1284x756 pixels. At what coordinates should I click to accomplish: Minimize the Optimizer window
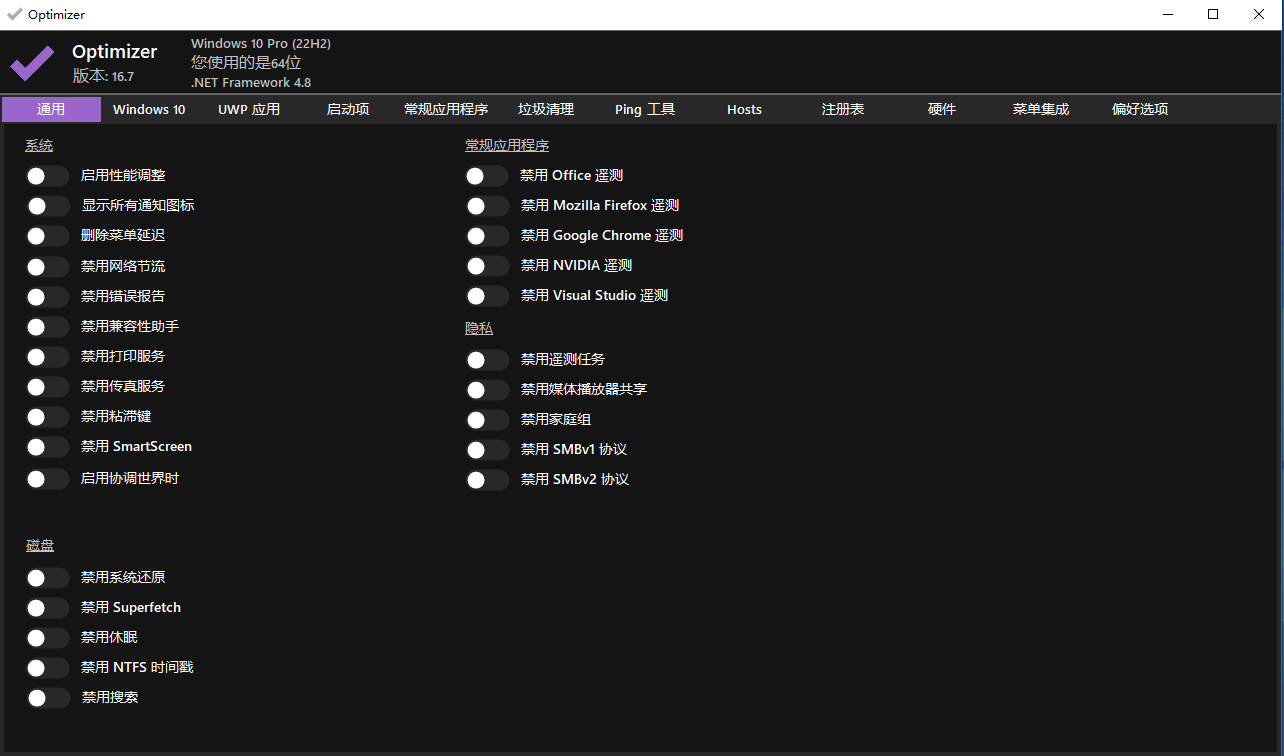1167,14
